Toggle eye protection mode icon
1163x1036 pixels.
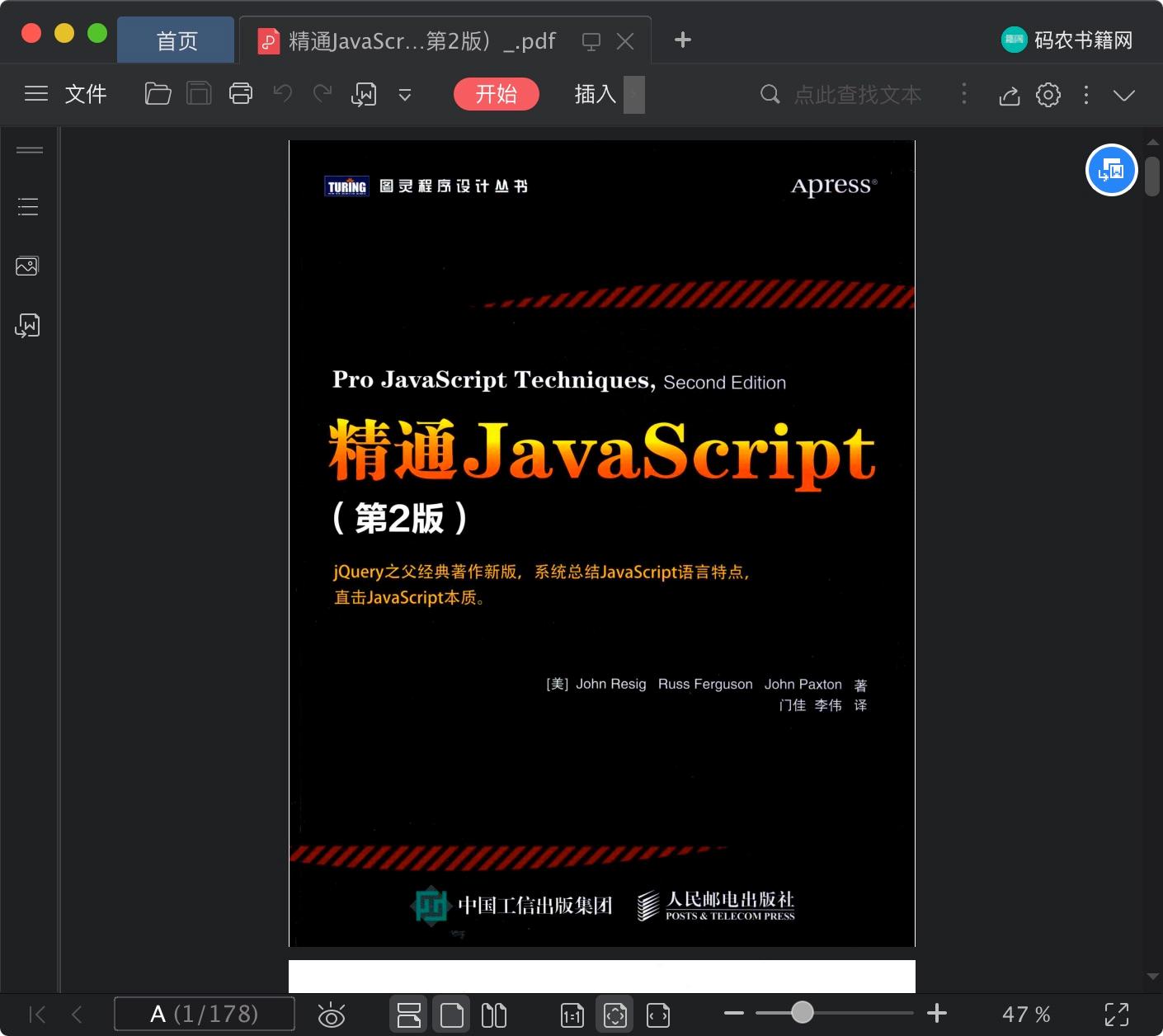(332, 1015)
